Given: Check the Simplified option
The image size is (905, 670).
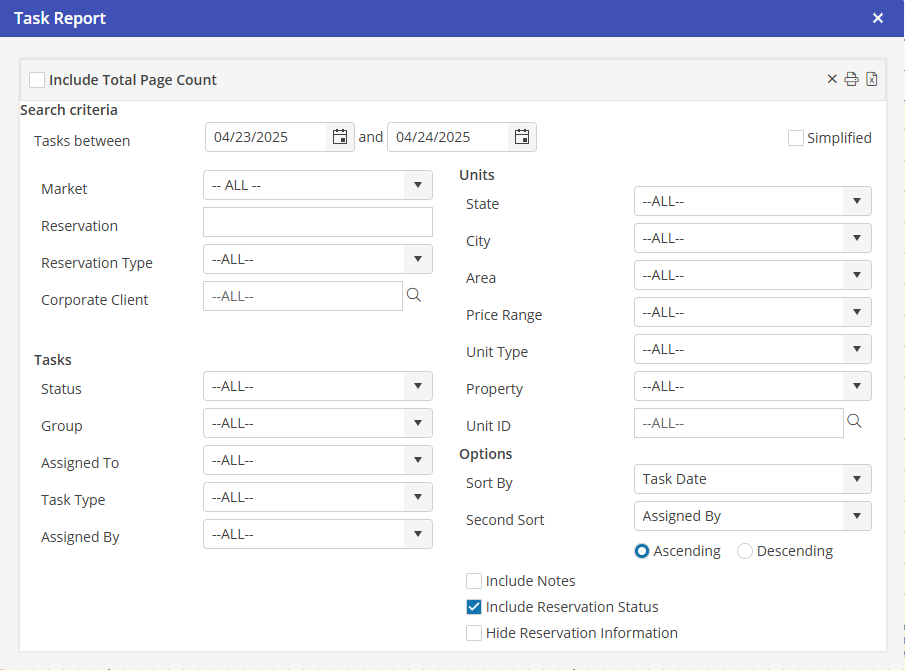Looking at the screenshot, I should point(796,138).
